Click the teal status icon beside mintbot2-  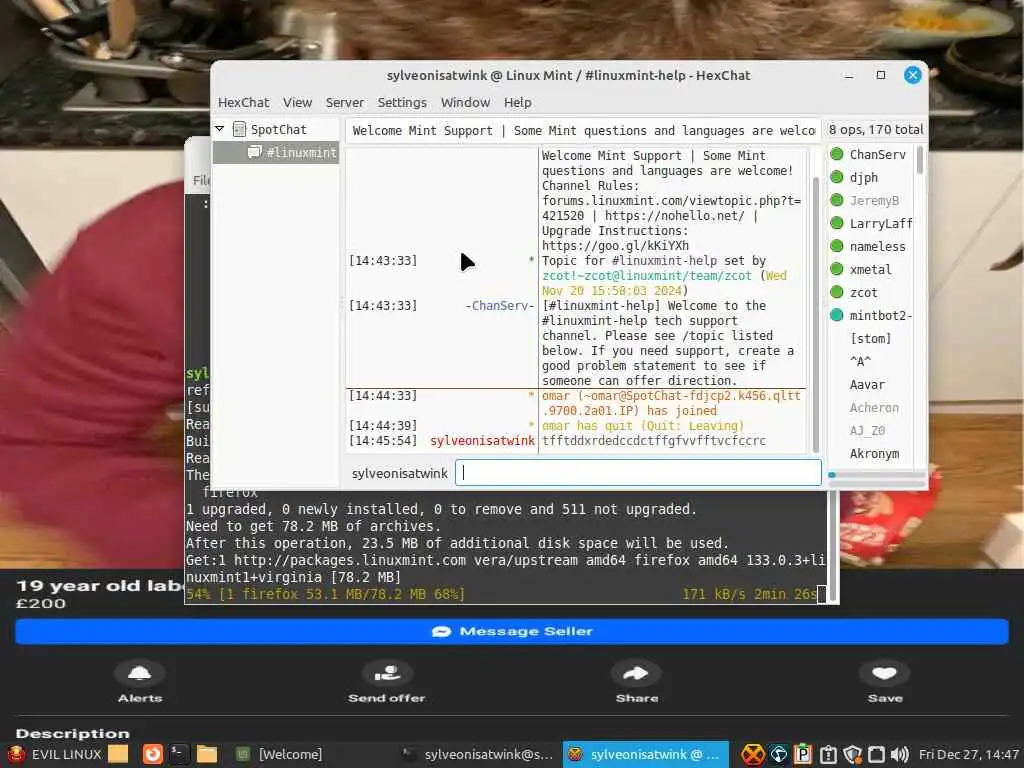click(x=837, y=315)
